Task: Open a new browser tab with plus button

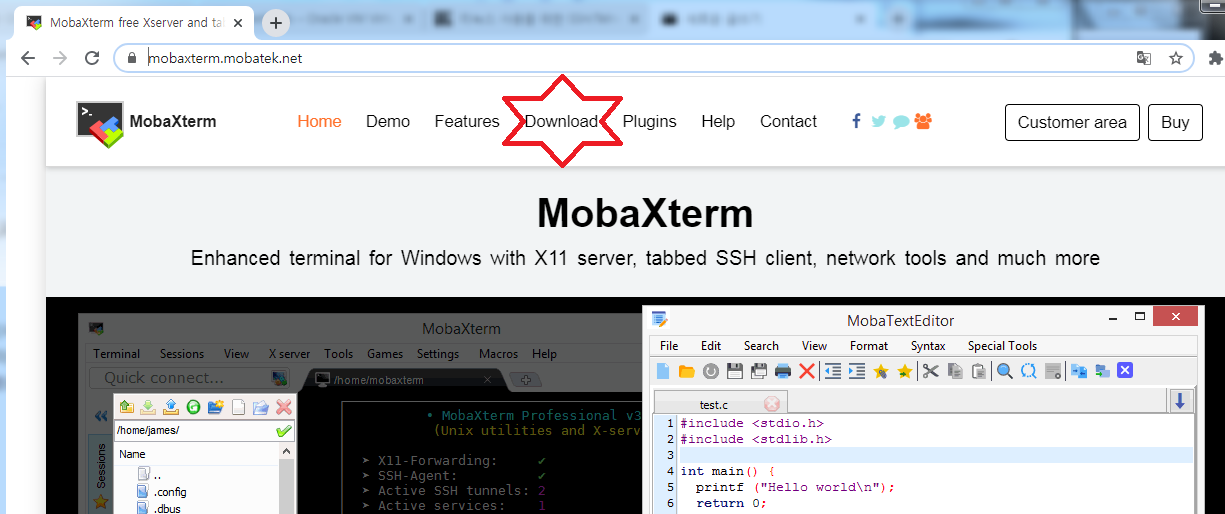Action: tap(276, 22)
